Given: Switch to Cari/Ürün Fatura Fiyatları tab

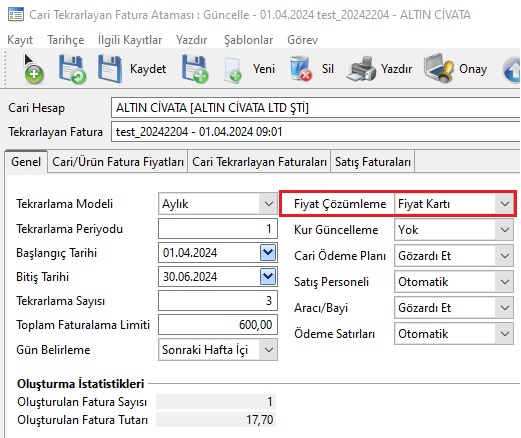Looking at the screenshot, I should 118,162.
